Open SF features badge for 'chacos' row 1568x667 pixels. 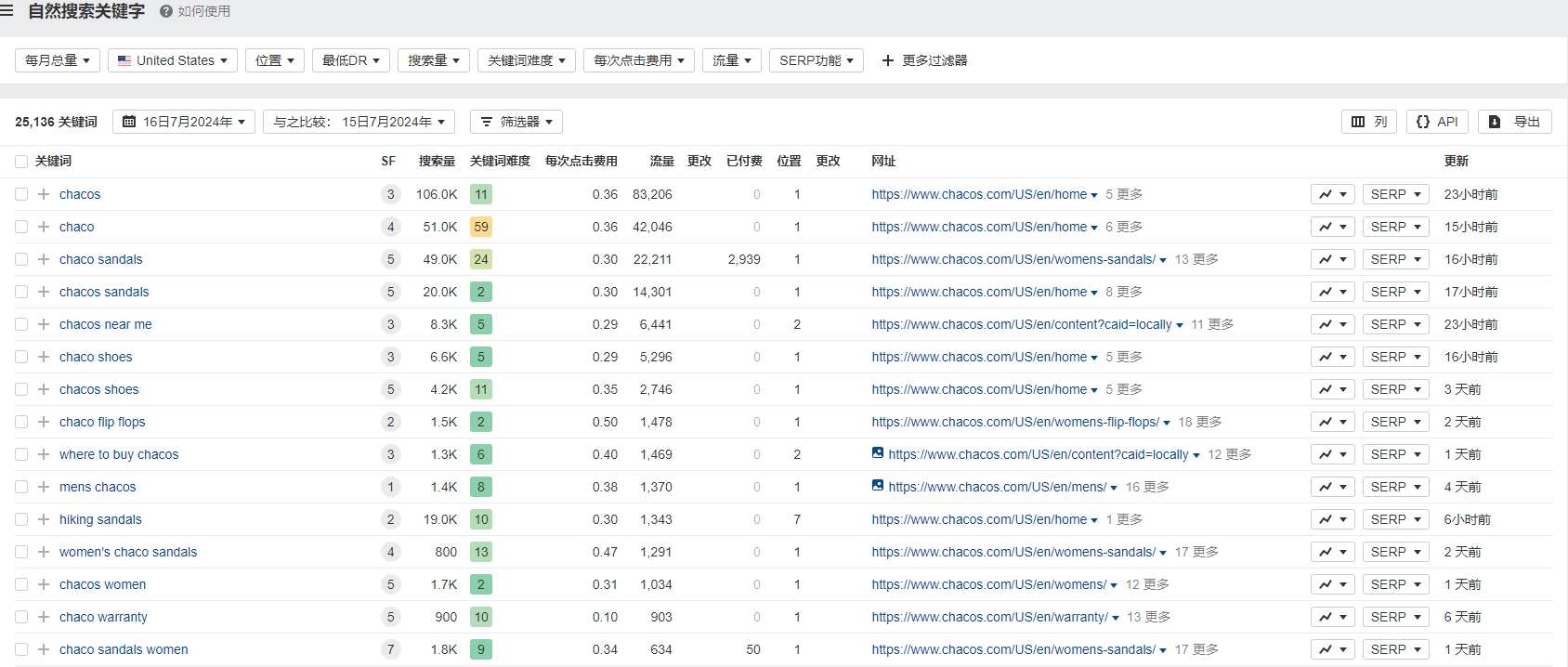390,194
